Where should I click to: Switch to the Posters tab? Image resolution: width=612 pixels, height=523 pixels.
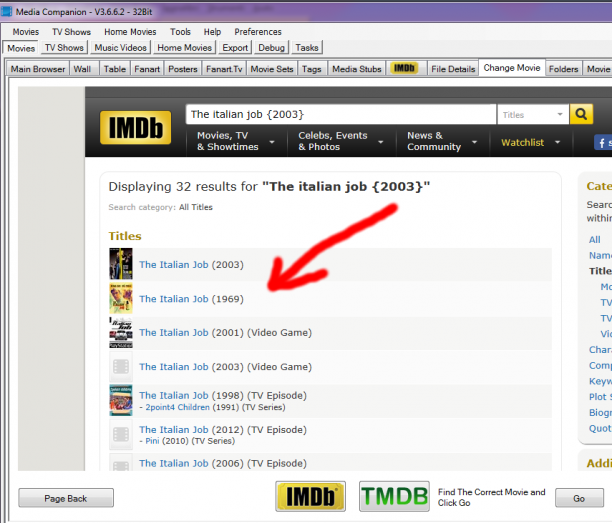[x=183, y=69]
